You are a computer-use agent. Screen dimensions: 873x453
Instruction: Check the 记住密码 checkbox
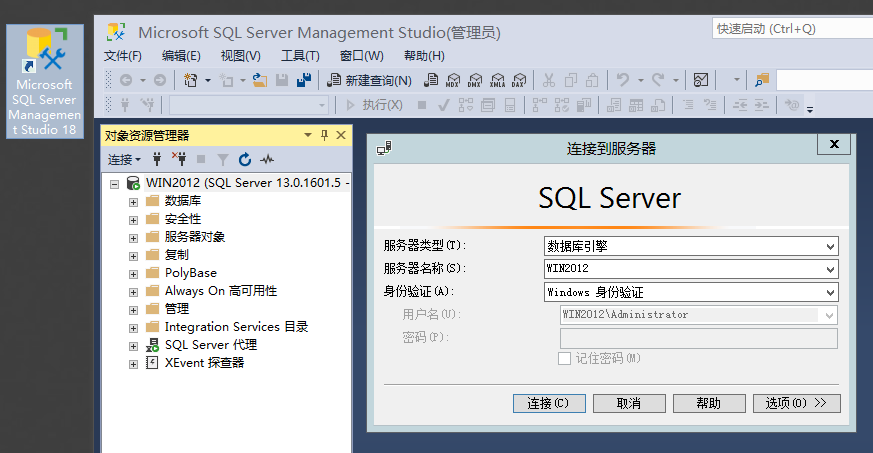click(x=565, y=358)
